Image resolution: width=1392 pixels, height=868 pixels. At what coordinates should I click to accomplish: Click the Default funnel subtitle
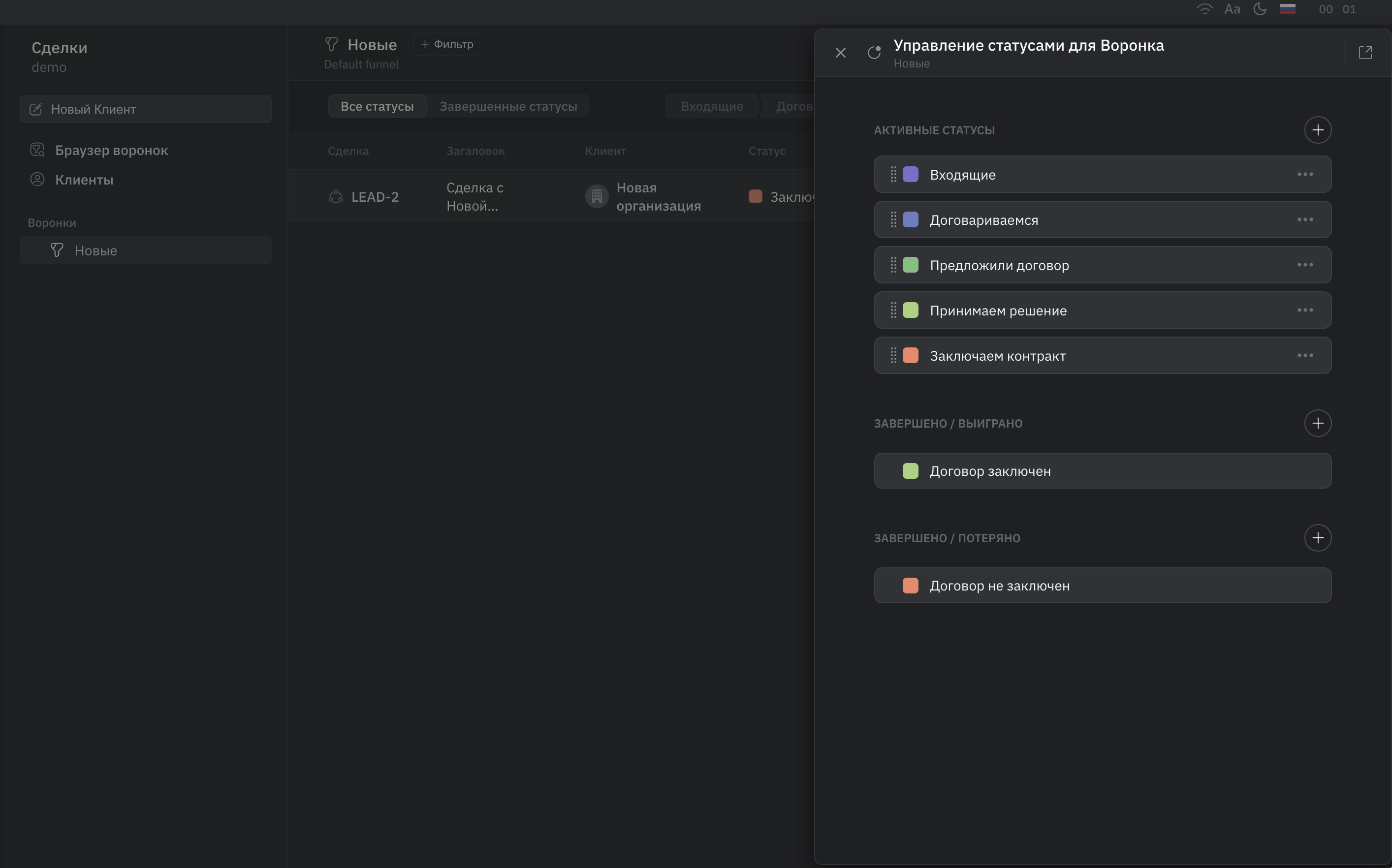[361, 64]
